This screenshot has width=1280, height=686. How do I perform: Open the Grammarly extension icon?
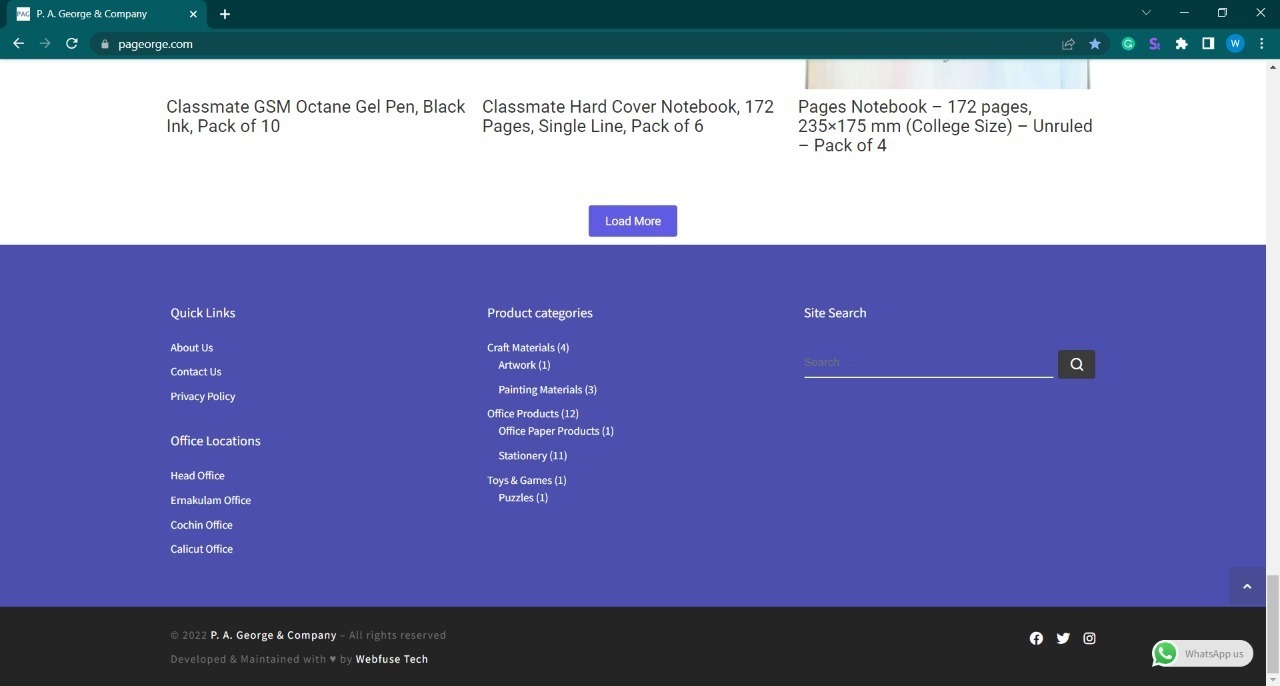pos(1128,44)
